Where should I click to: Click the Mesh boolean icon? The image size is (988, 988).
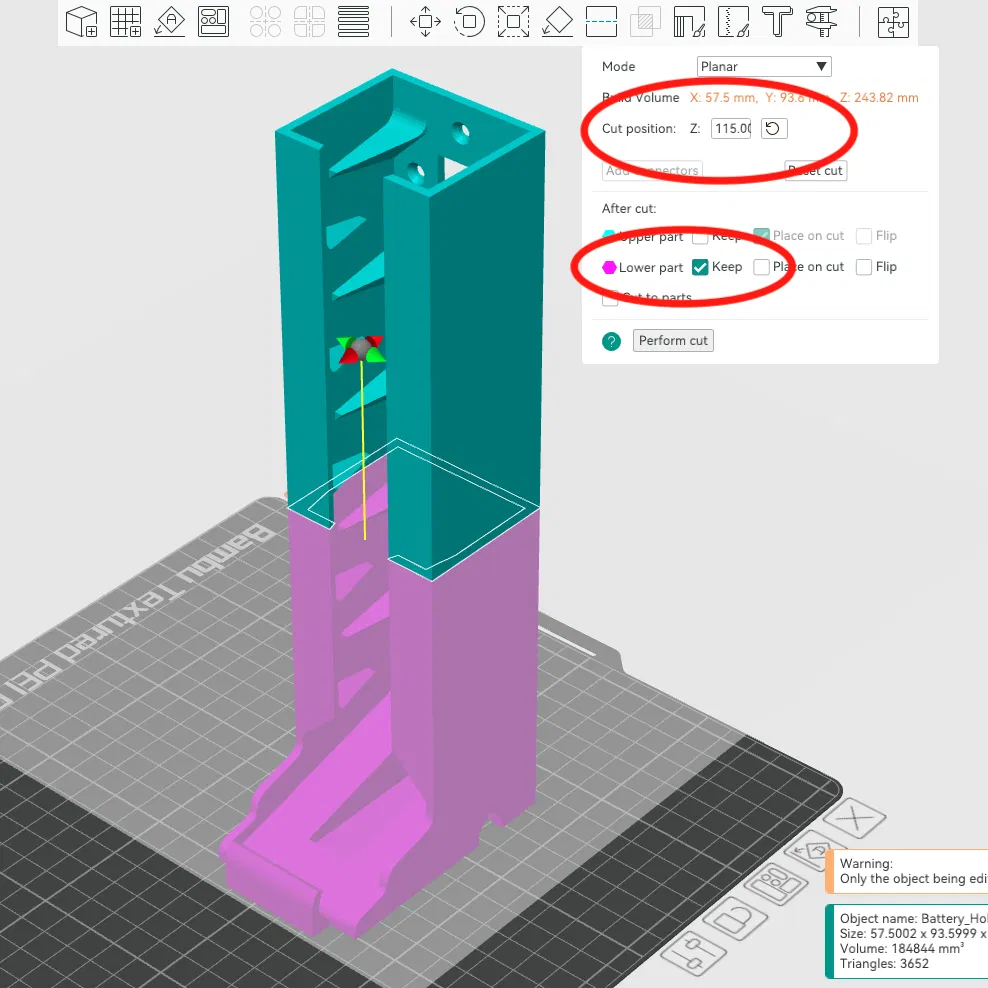[645, 22]
